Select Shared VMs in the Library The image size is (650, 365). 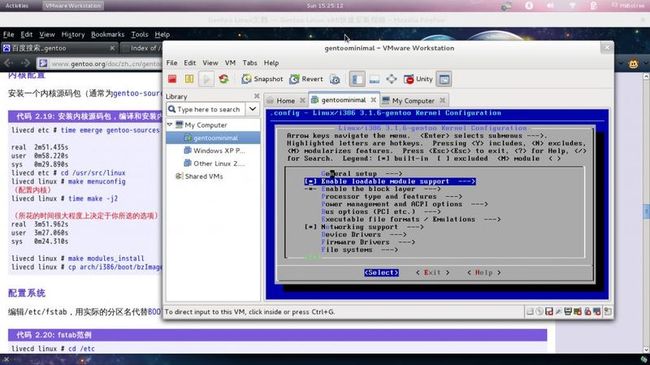199,176
